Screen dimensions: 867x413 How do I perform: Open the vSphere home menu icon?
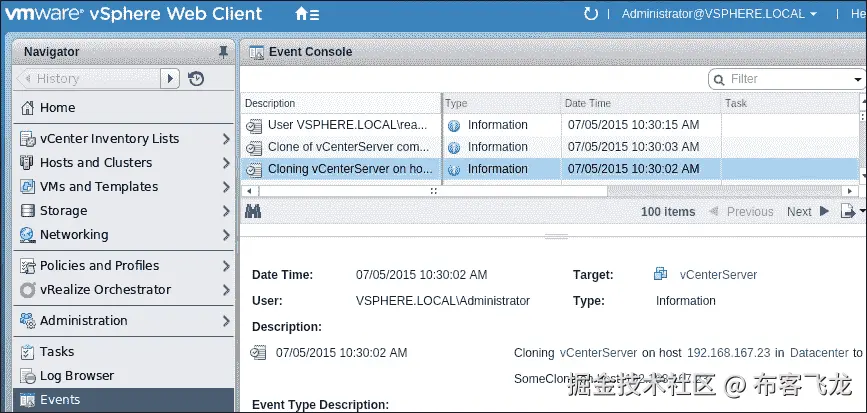307,14
